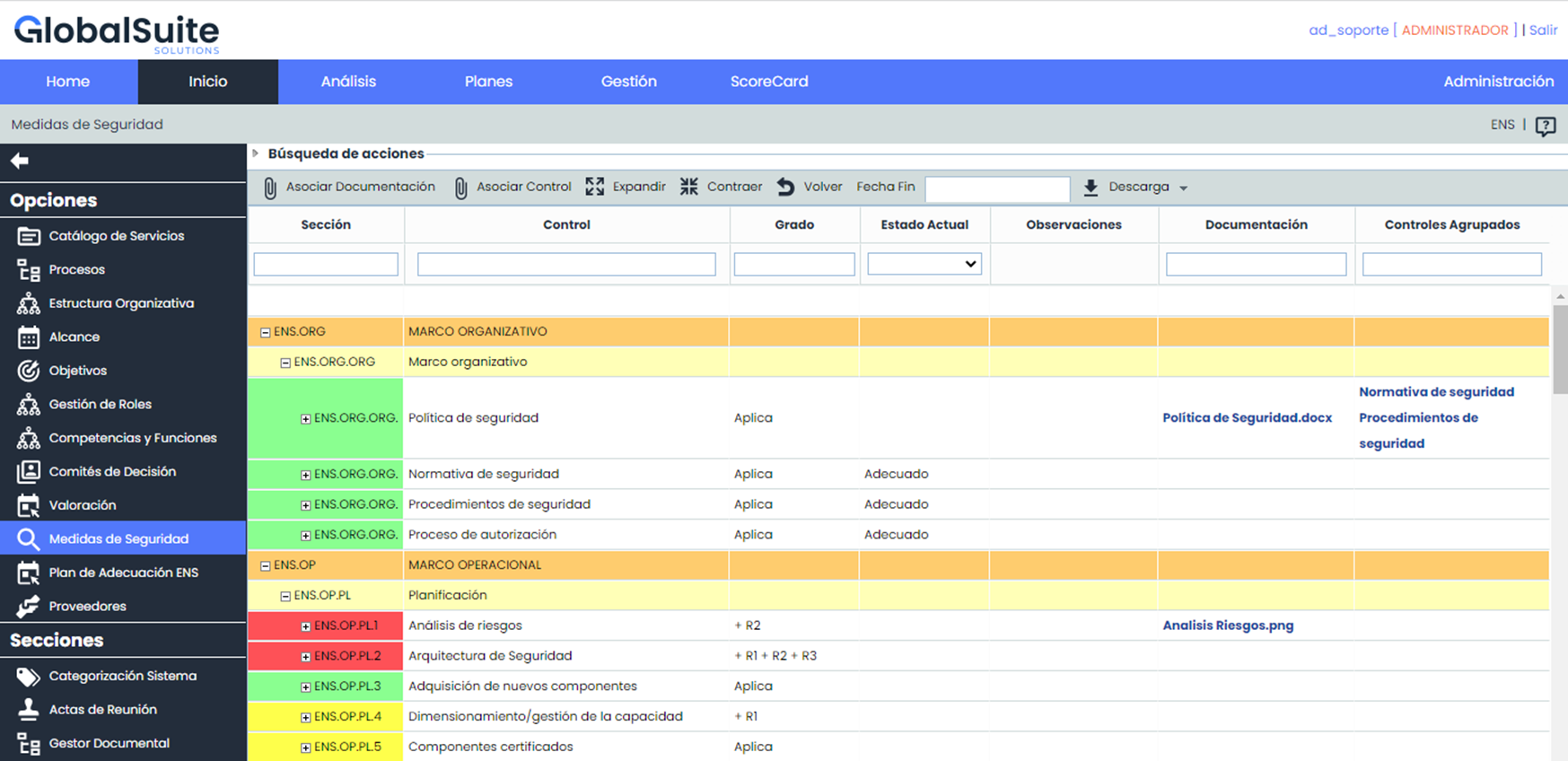Open Plan de Adecuación ENS
Image resolution: width=1568 pixels, height=761 pixels.
(123, 573)
